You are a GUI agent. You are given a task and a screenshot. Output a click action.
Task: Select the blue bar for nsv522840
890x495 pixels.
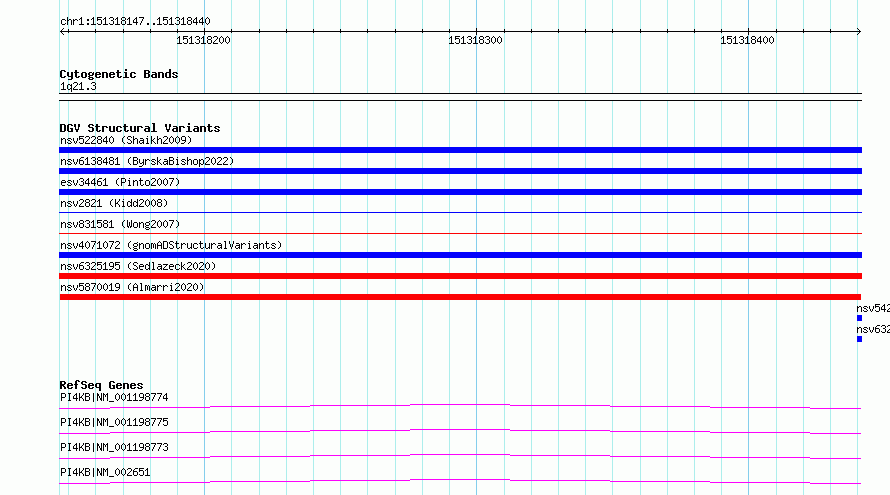[460, 150]
